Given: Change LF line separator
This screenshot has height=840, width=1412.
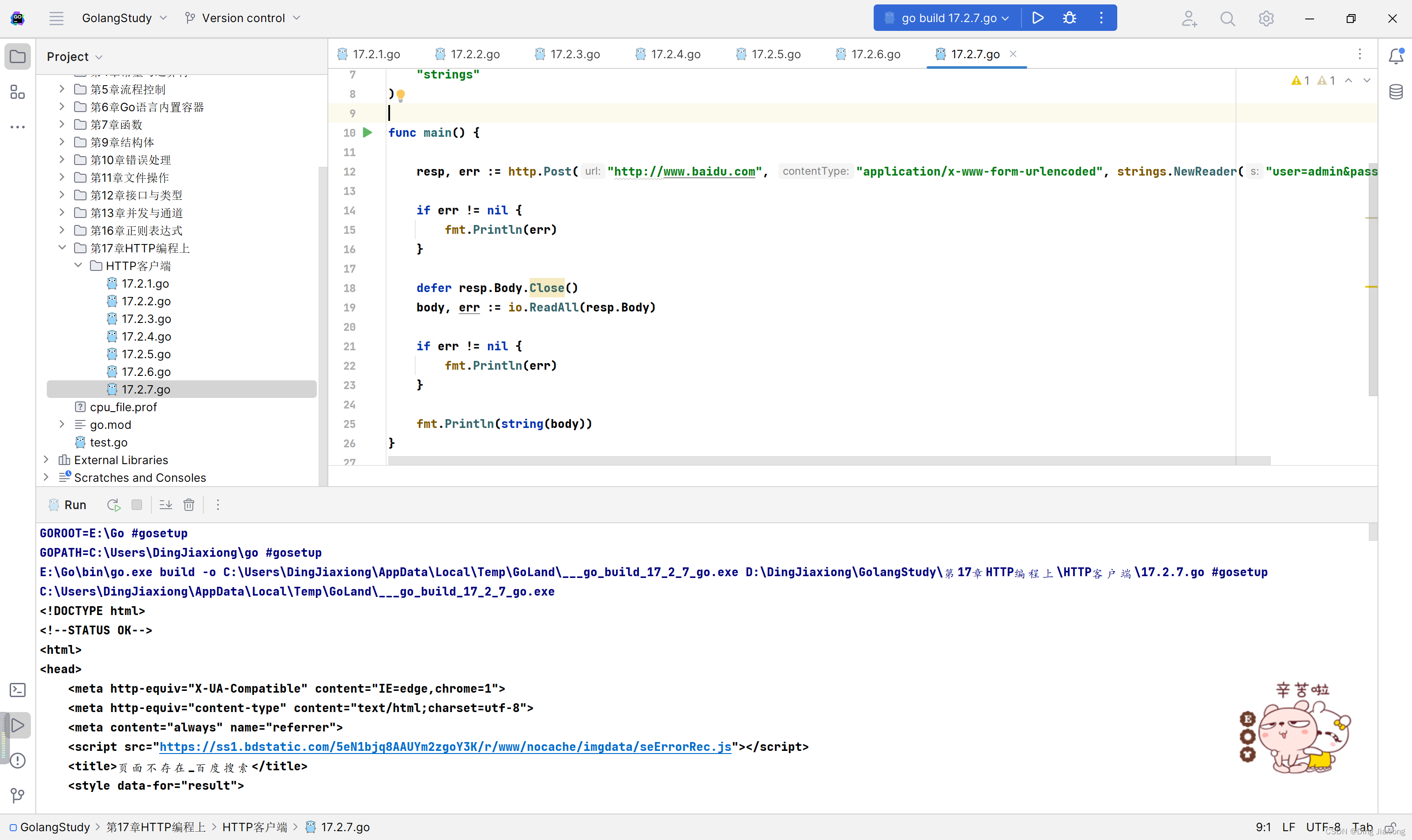Looking at the screenshot, I should coord(1288,827).
